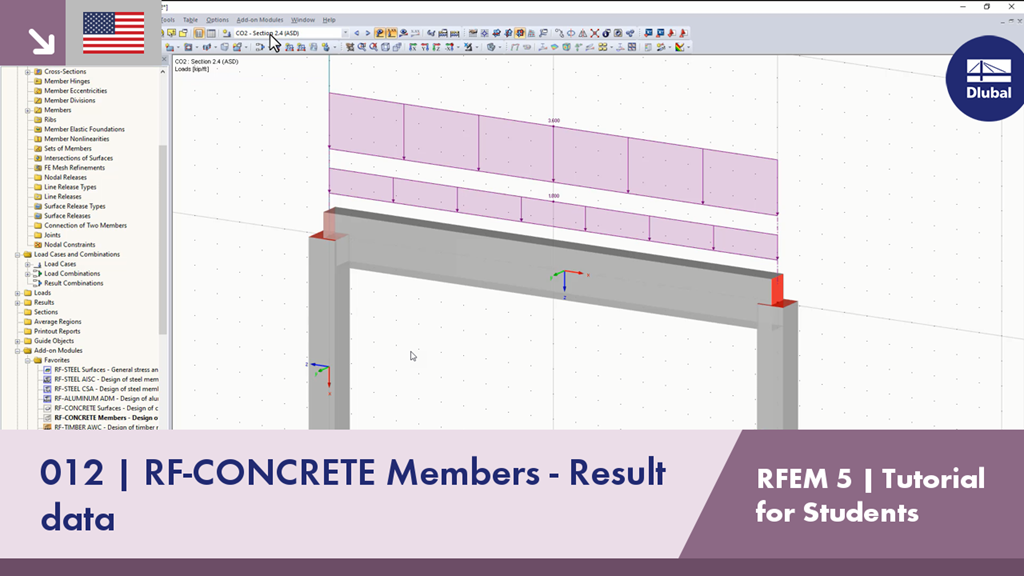Screen dimensions: 1024x576
Task: Expand the Loads tree node
Action: (18, 293)
